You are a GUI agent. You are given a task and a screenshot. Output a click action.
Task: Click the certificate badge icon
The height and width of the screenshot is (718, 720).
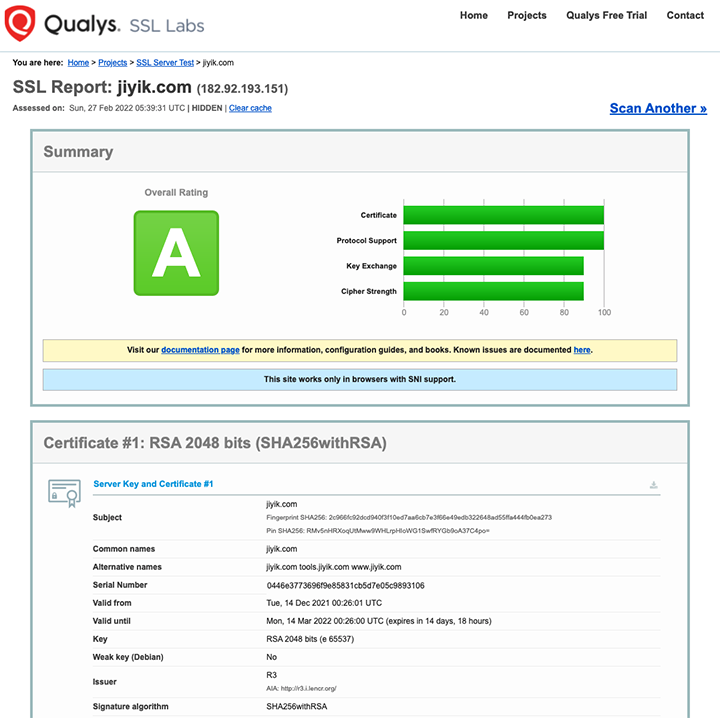pyautogui.click(x=64, y=494)
